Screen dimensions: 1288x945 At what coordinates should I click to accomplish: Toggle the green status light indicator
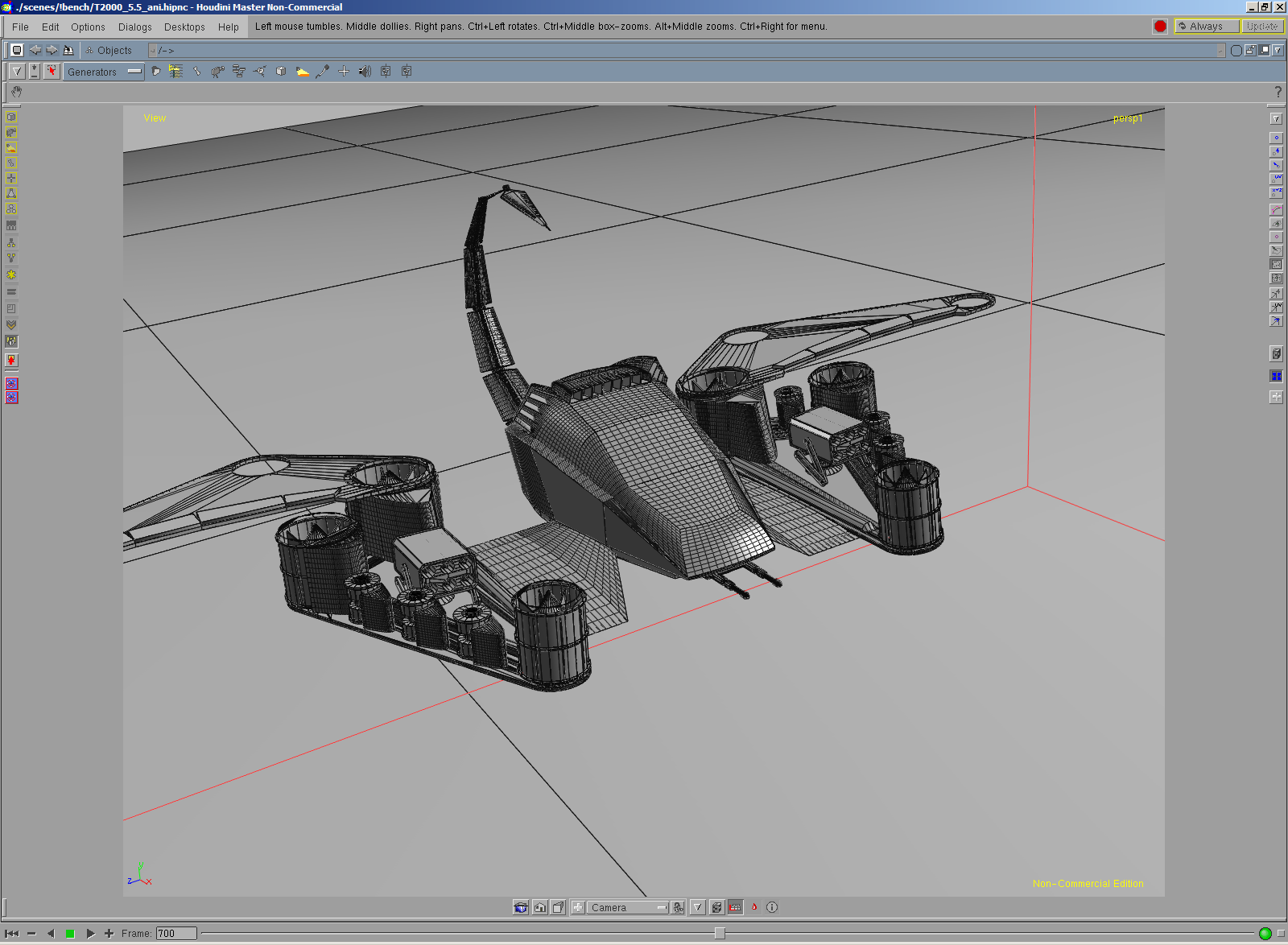coord(1265,934)
